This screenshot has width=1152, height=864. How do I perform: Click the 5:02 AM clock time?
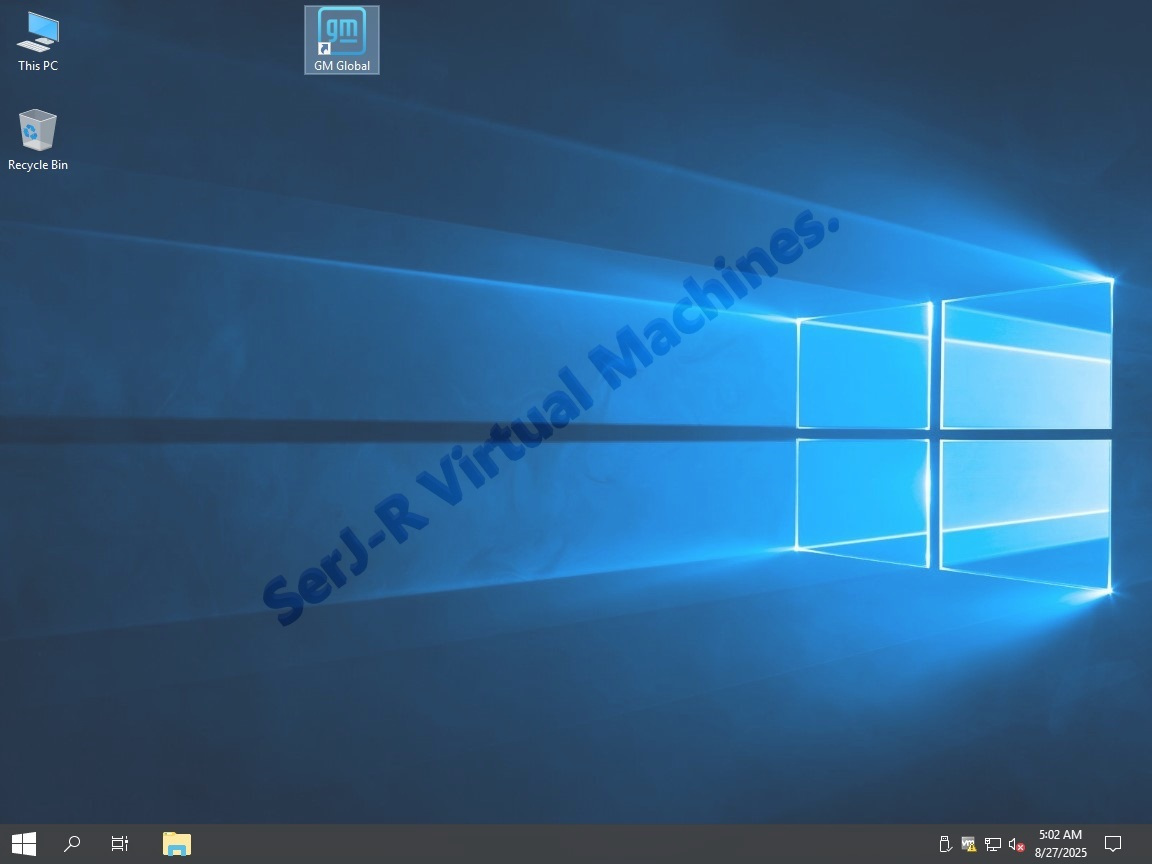tap(1060, 835)
